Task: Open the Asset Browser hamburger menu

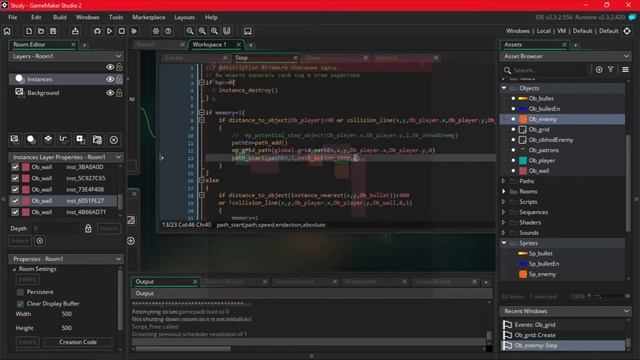Action: pos(625,70)
